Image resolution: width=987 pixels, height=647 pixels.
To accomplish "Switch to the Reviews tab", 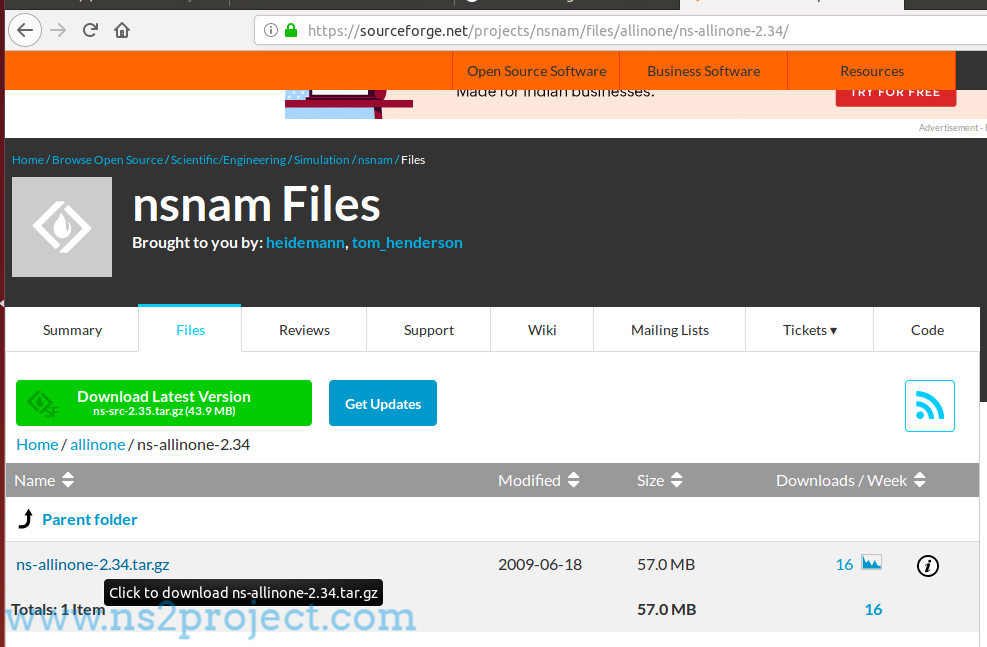I will coord(304,330).
